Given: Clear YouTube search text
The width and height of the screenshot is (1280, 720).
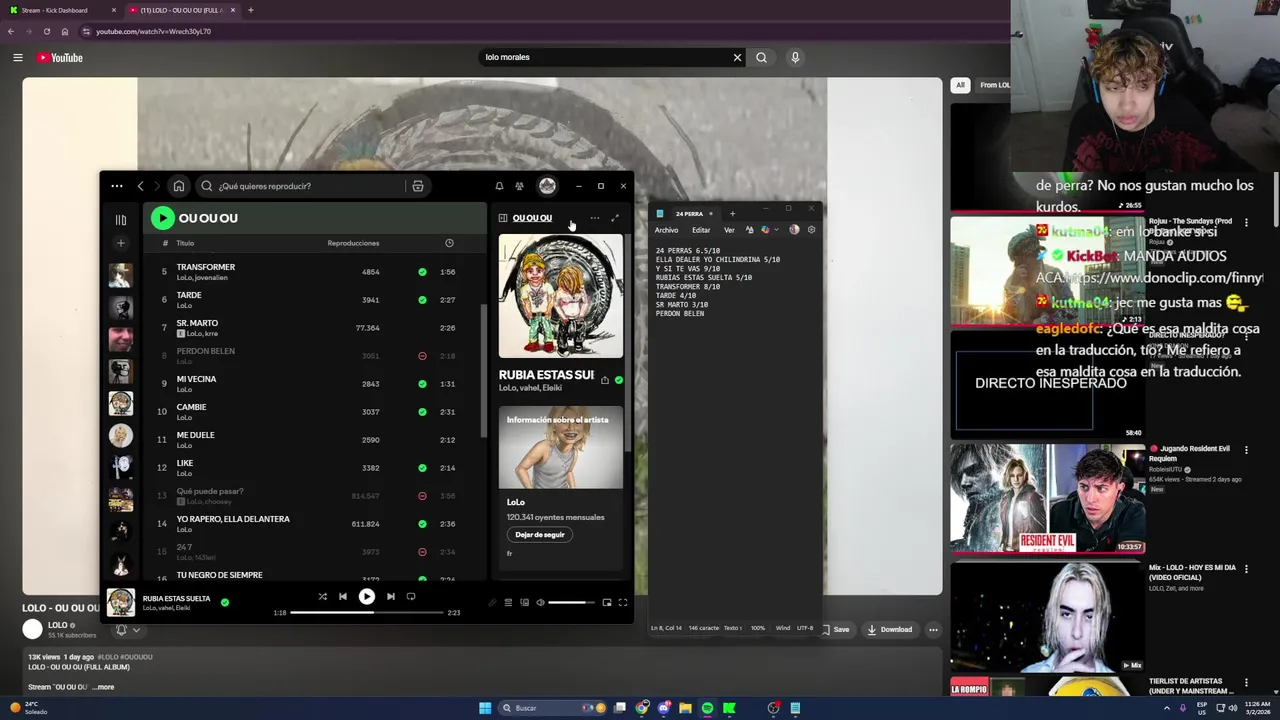Looking at the screenshot, I should (x=738, y=58).
